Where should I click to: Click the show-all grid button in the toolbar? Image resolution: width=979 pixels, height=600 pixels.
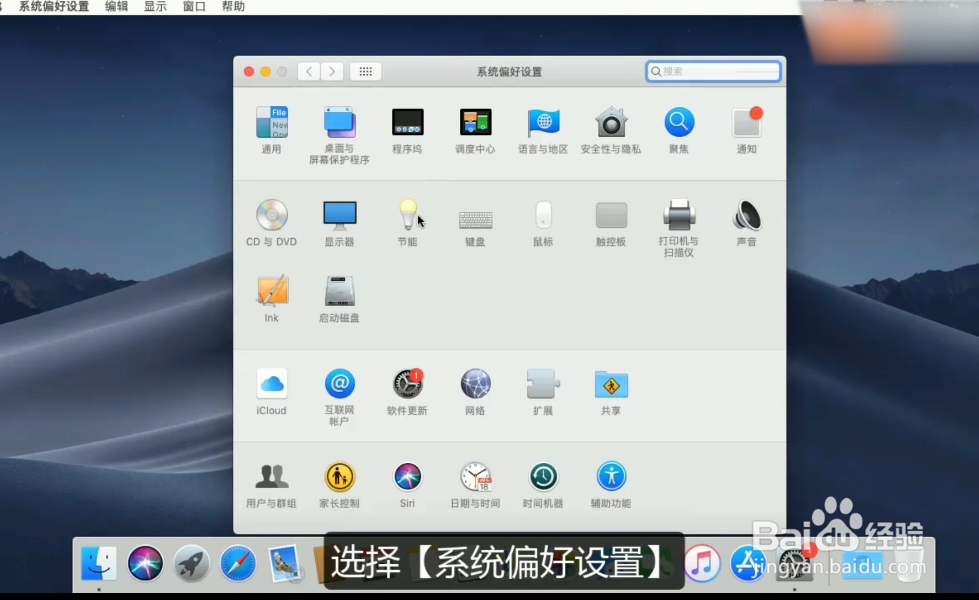tap(365, 71)
